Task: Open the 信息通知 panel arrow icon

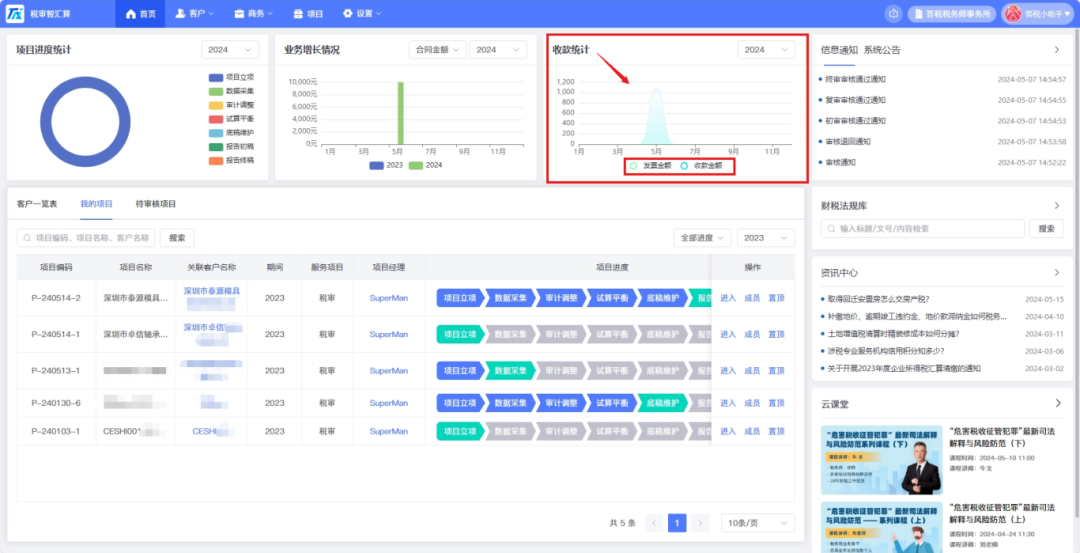Action: click(x=1057, y=50)
